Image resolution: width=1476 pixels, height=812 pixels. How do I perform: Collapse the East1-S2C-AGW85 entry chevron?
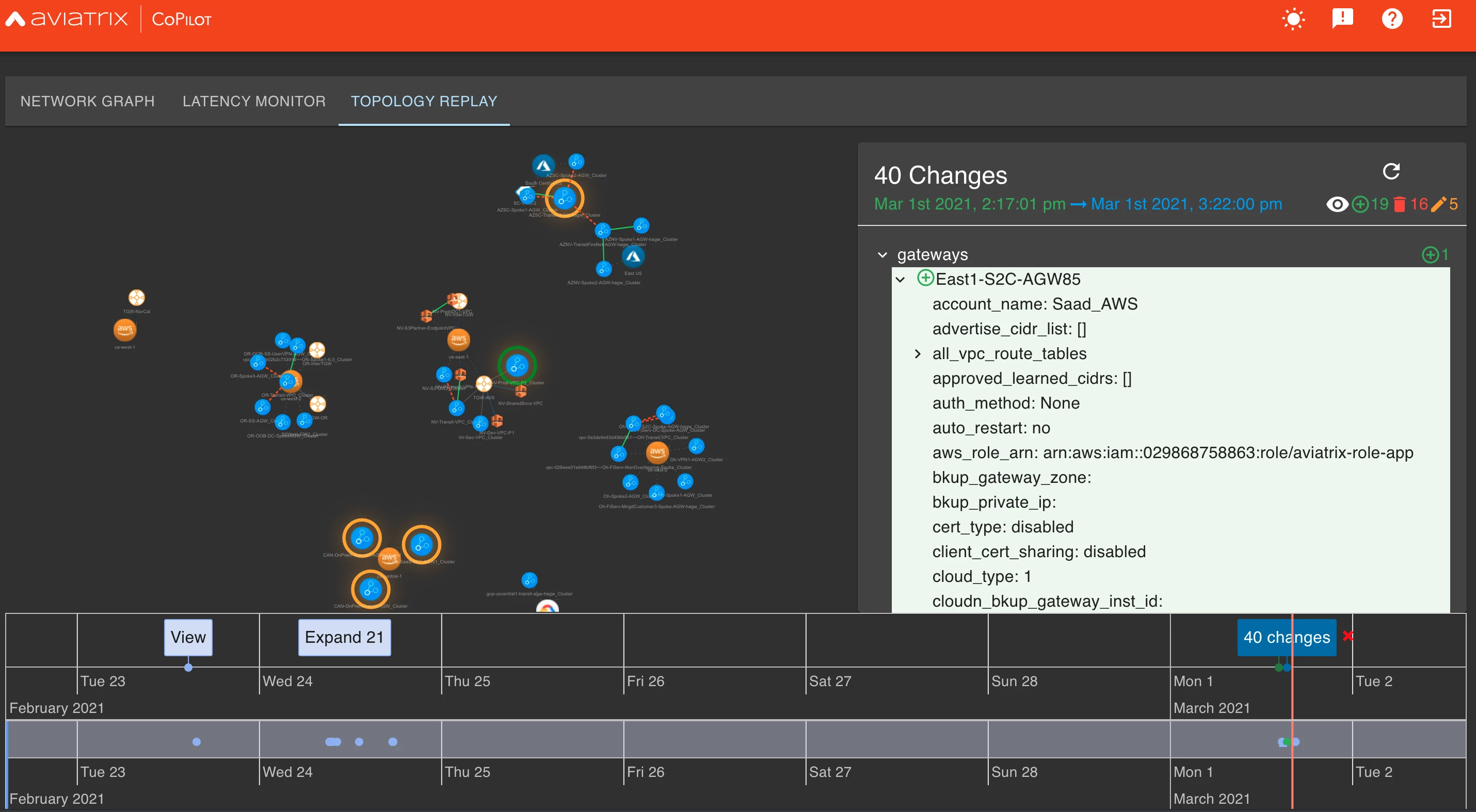click(x=900, y=280)
